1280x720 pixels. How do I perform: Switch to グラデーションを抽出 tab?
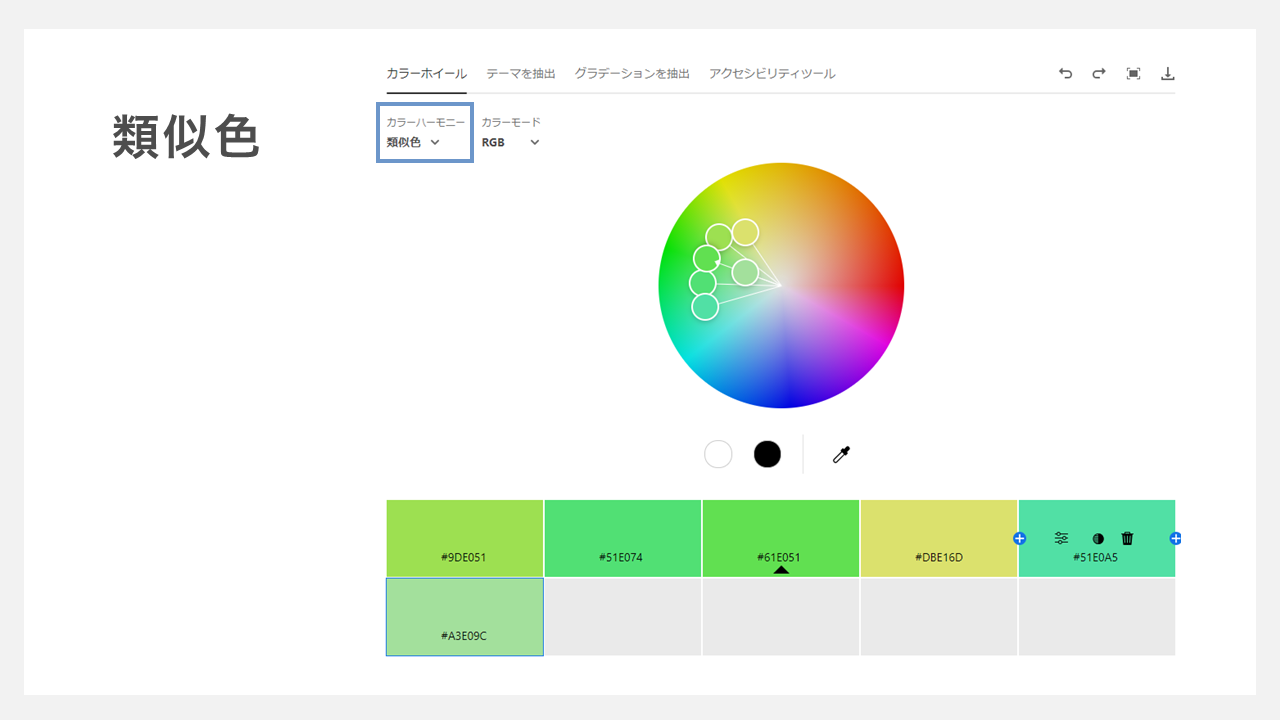632,74
